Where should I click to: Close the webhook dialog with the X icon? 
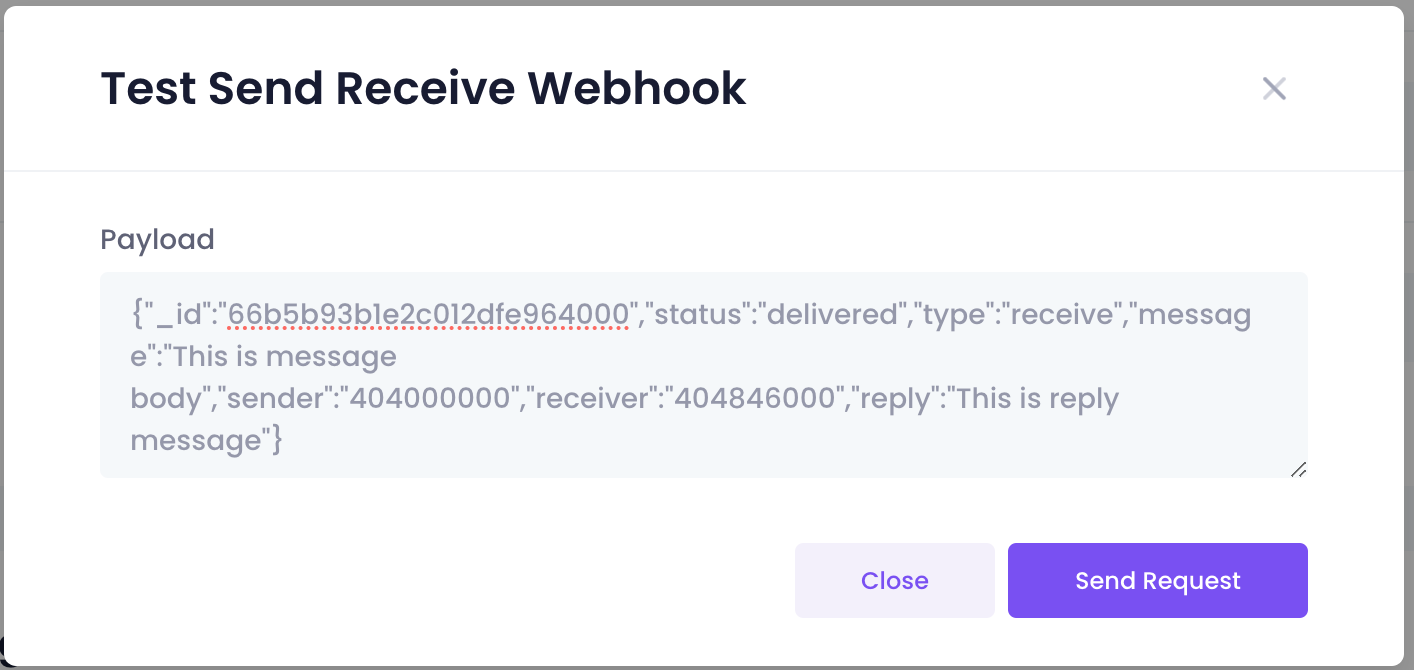[x=1273, y=89]
